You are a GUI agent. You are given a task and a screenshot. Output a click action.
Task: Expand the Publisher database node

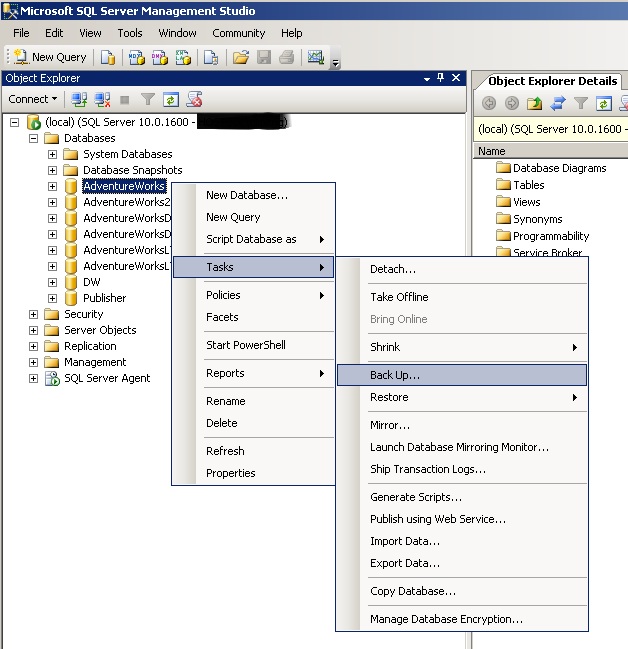coord(52,298)
